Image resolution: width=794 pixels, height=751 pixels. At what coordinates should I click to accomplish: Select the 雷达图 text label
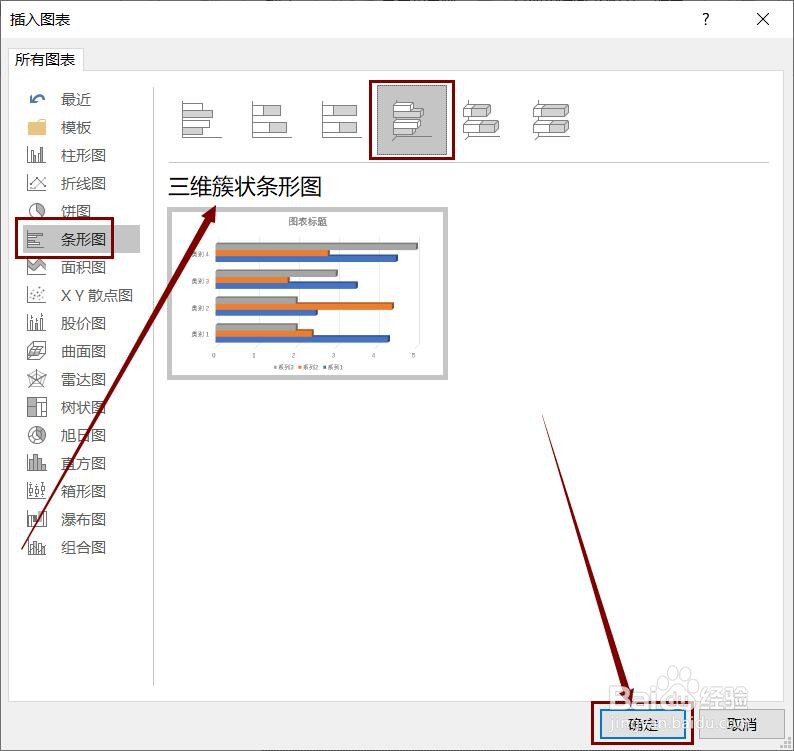tap(84, 379)
